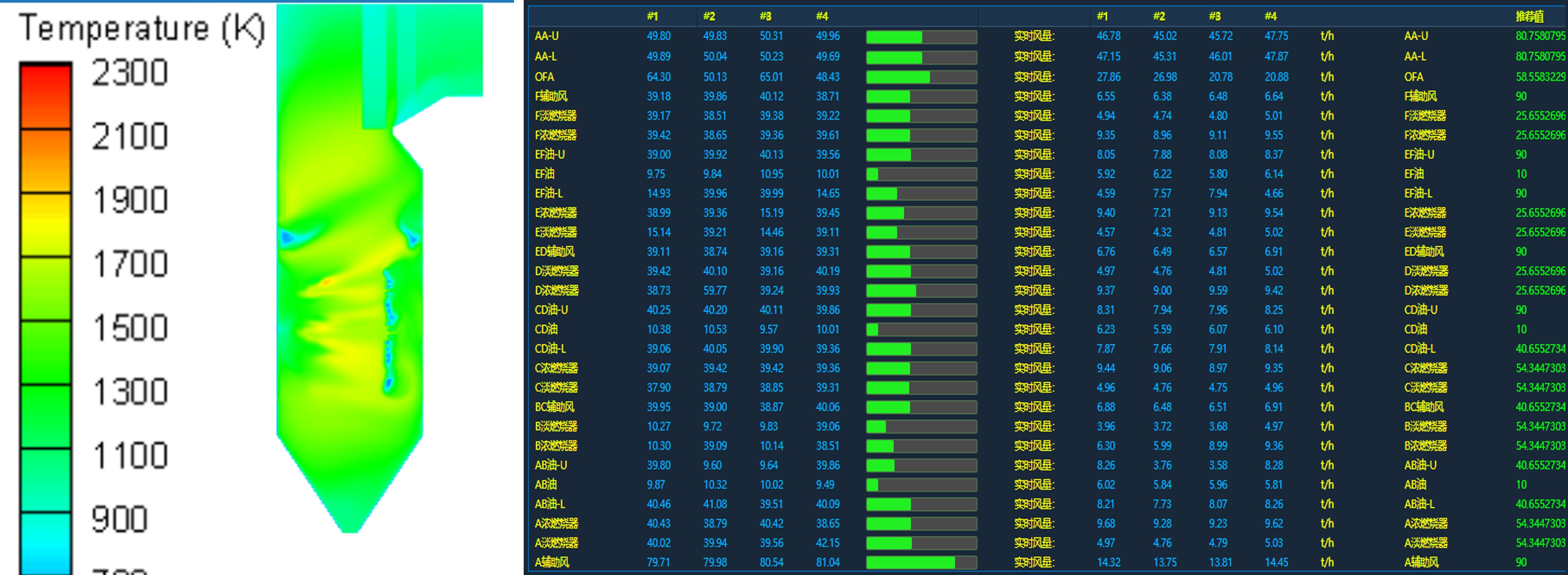
Task: Click the Temperature (K) legend title
Action: (x=142, y=29)
